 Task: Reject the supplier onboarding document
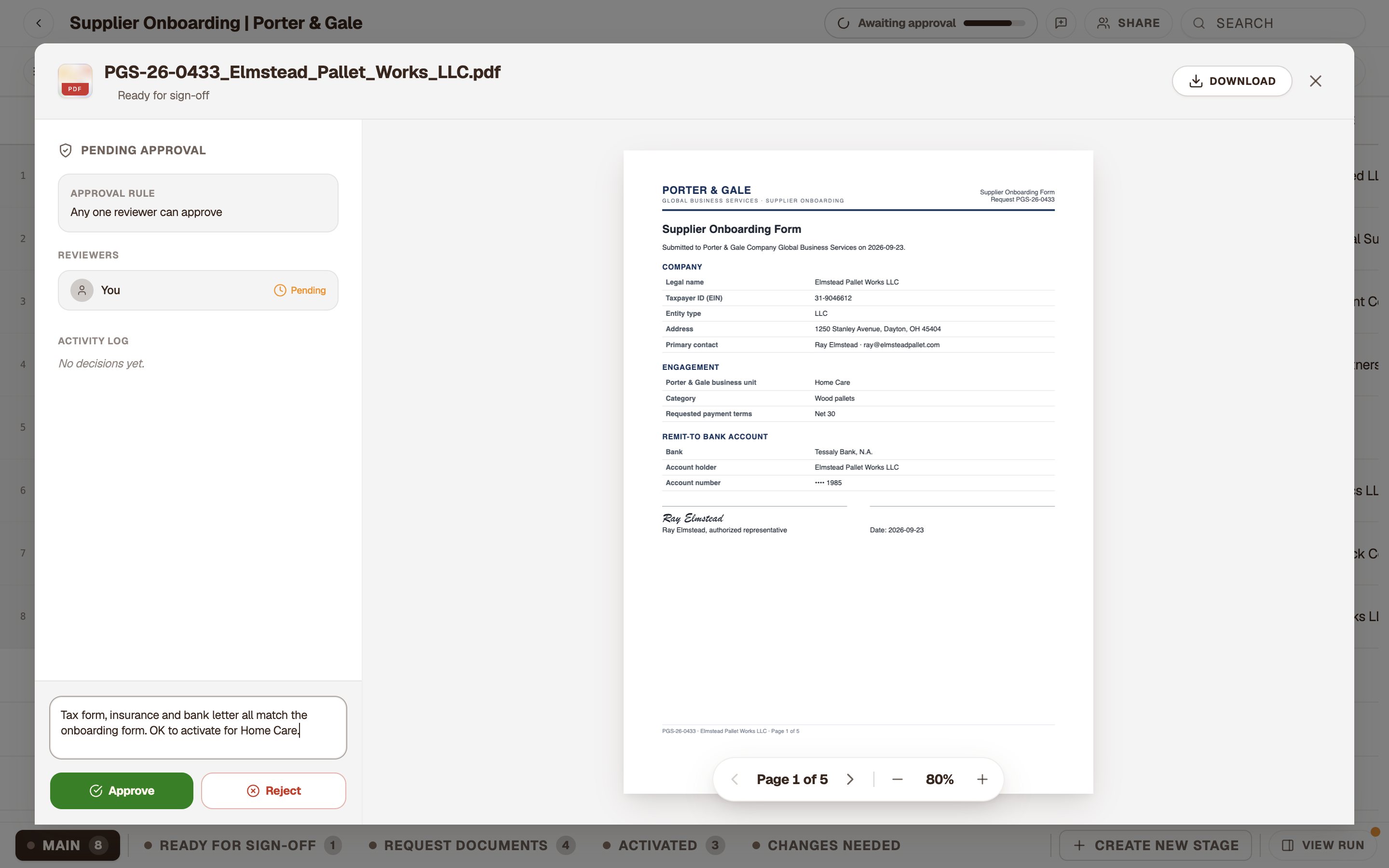click(x=273, y=790)
